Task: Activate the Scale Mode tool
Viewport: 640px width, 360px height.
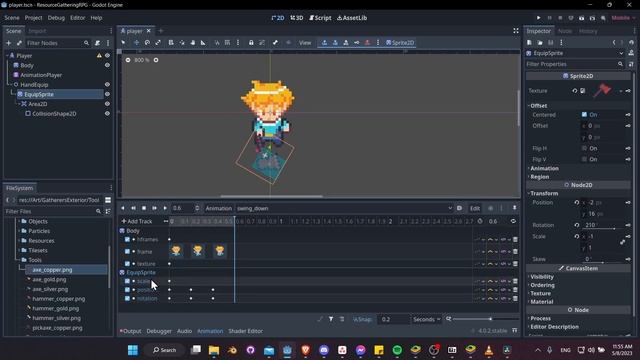Action: click(x=158, y=43)
